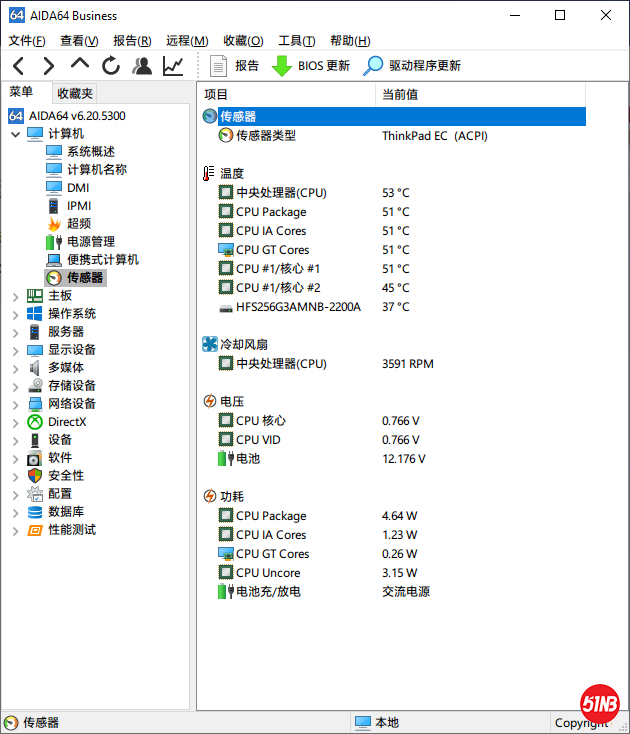Open the user management icon in toolbar

142,66
